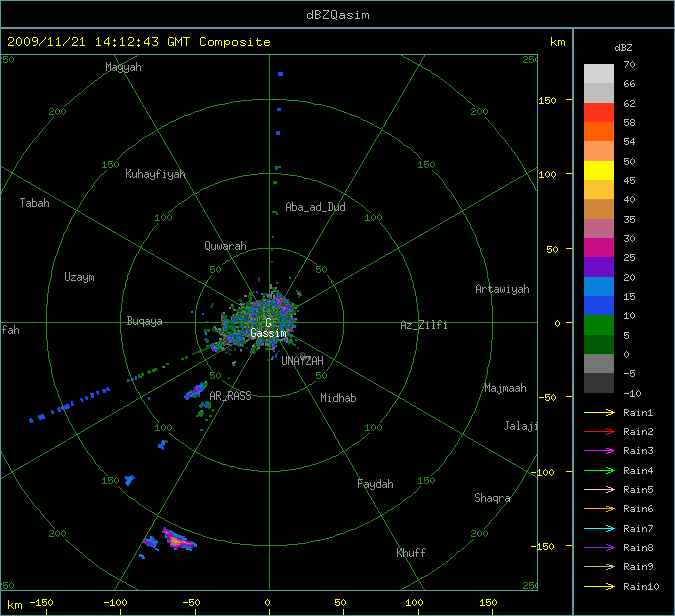This screenshot has height=616, width=675.
Task: Click the Az_Zilfi location label
Action: click(x=424, y=325)
